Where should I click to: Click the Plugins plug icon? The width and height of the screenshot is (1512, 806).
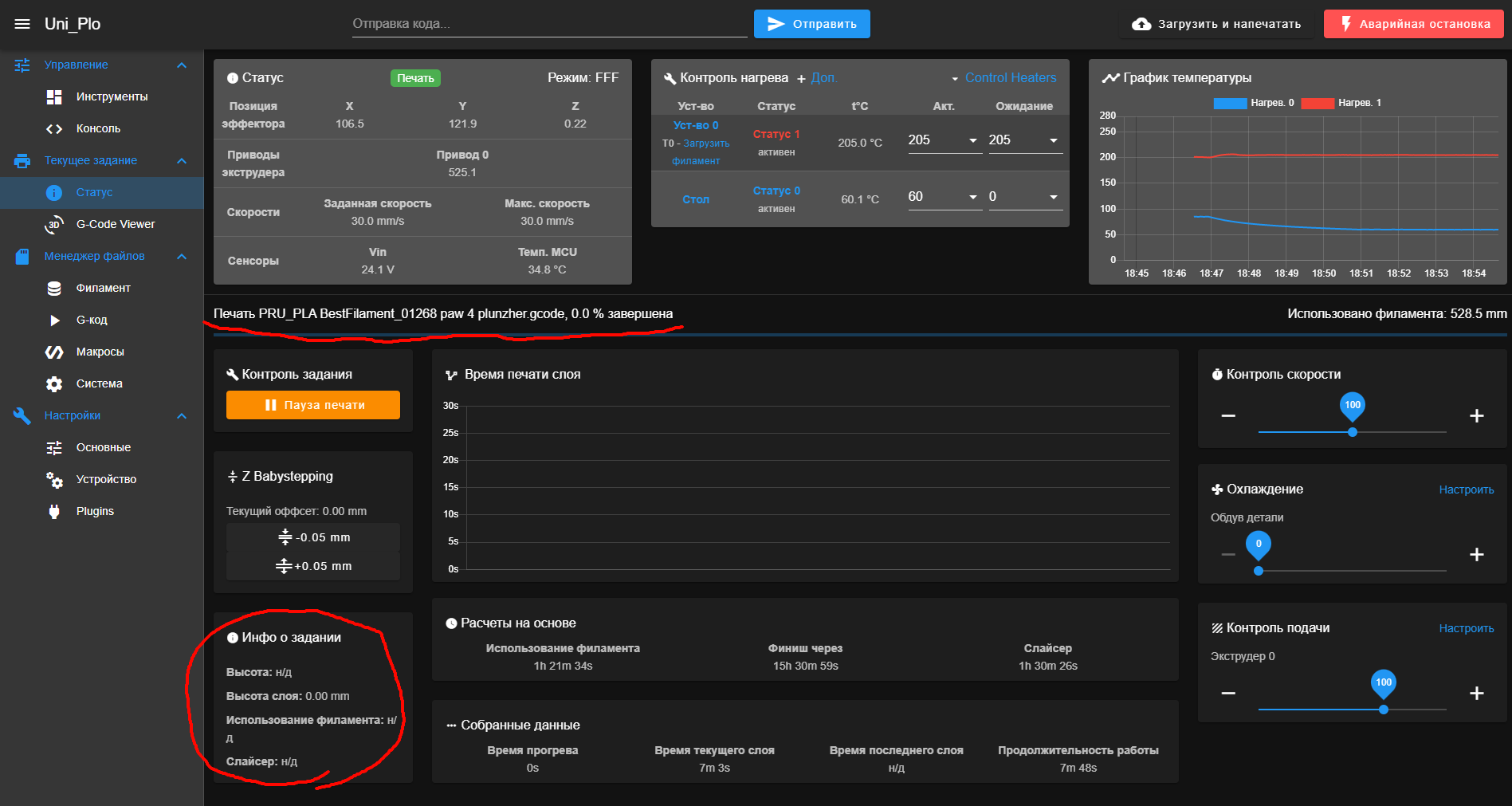(54, 511)
